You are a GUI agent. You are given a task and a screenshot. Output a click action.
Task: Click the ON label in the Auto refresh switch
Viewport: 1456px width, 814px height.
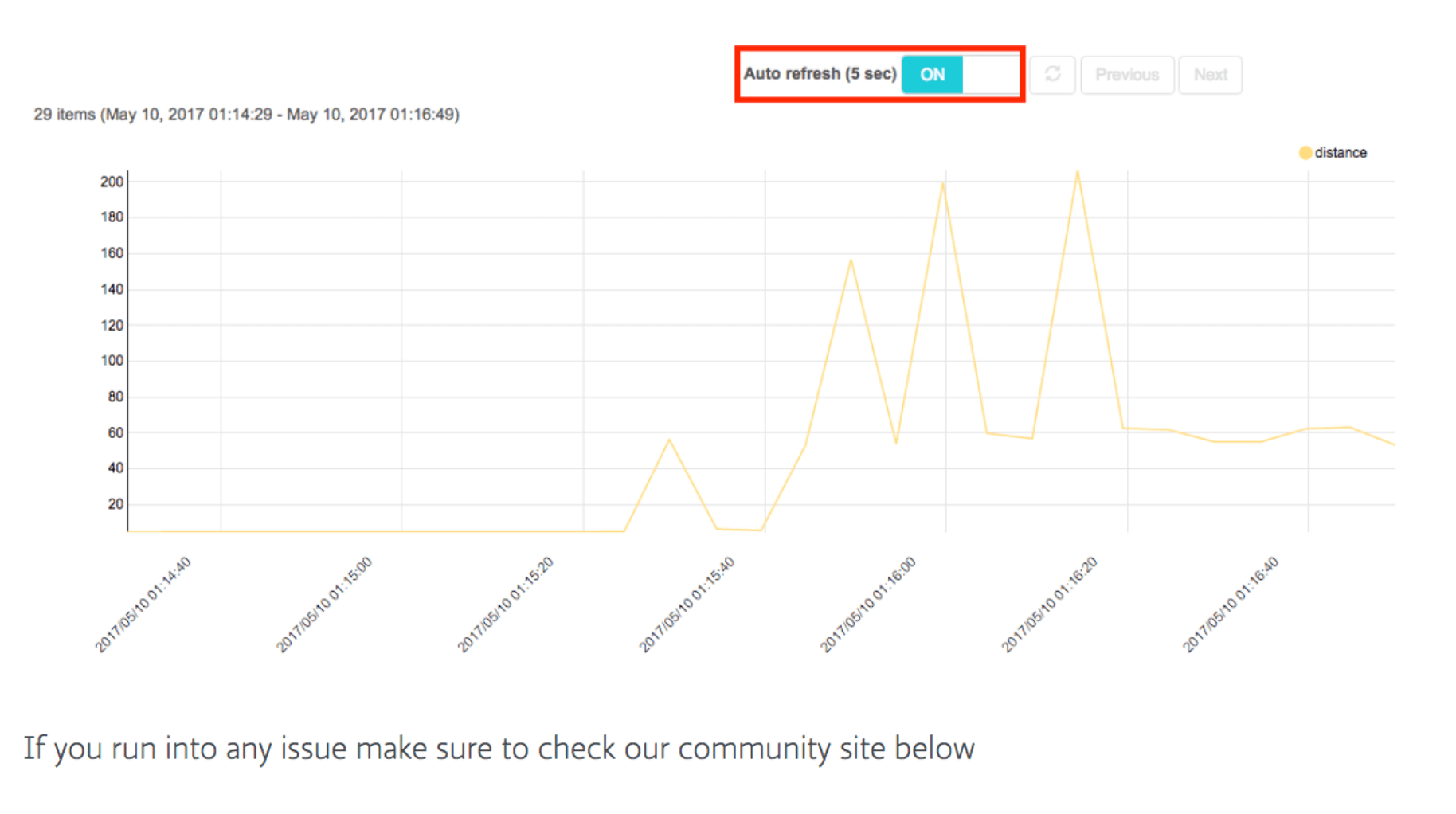point(932,74)
